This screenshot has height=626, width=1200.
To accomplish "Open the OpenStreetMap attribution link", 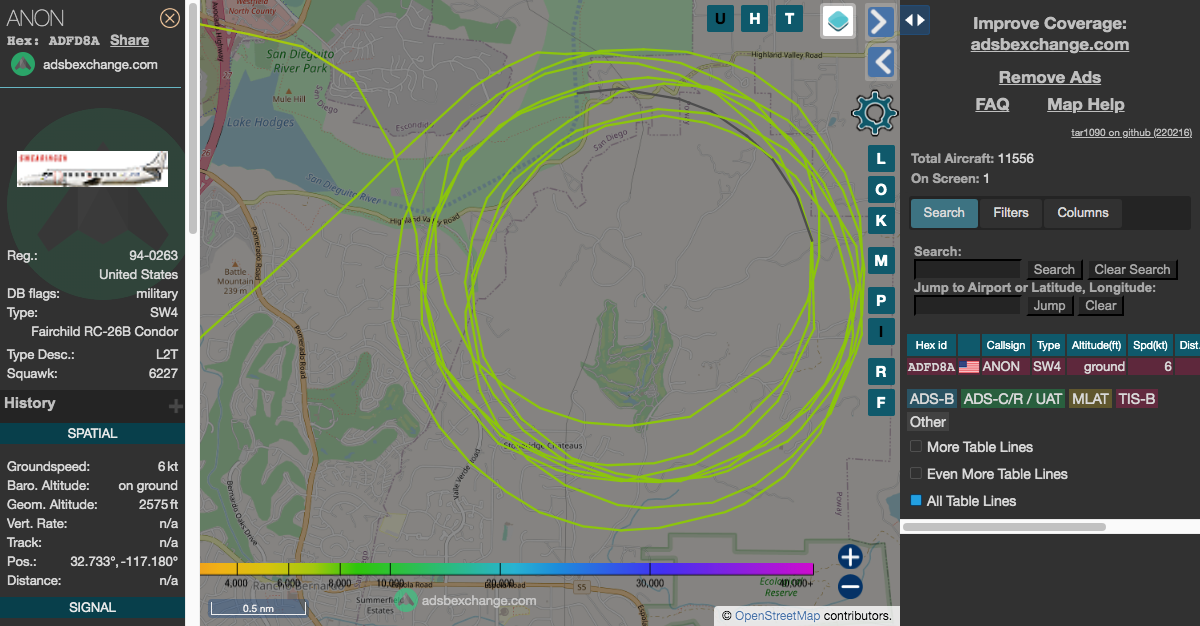I will pyautogui.click(x=777, y=616).
